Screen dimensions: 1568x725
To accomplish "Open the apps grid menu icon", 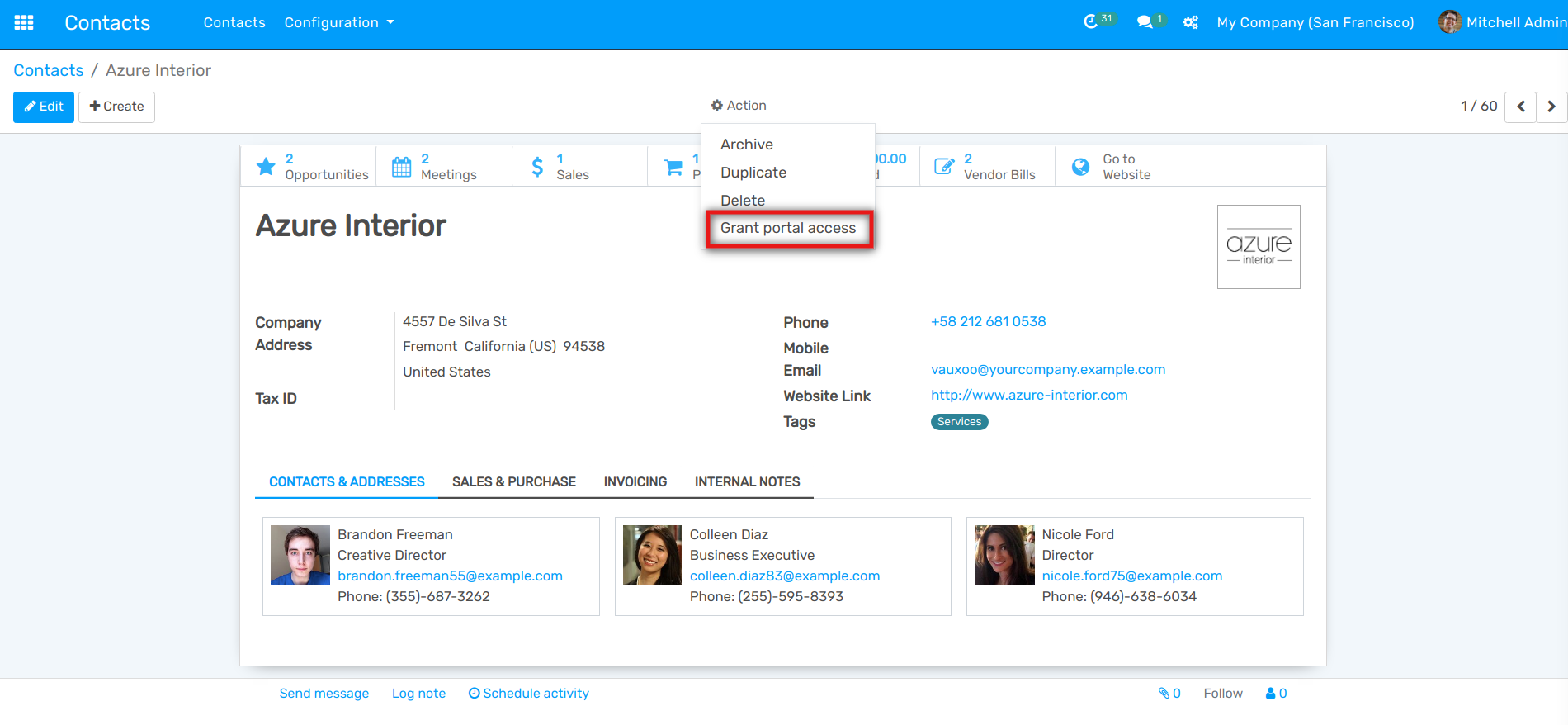I will [x=24, y=22].
